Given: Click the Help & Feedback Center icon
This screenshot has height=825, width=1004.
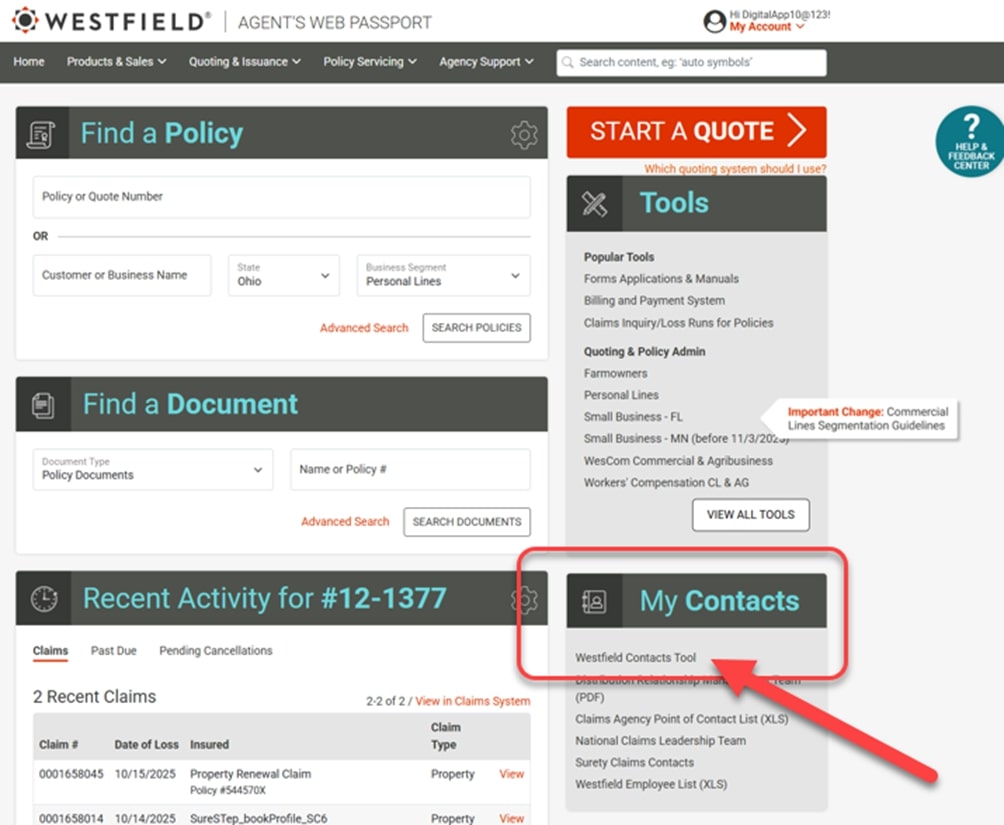Looking at the screenshot, I should (x=970, y=143).
